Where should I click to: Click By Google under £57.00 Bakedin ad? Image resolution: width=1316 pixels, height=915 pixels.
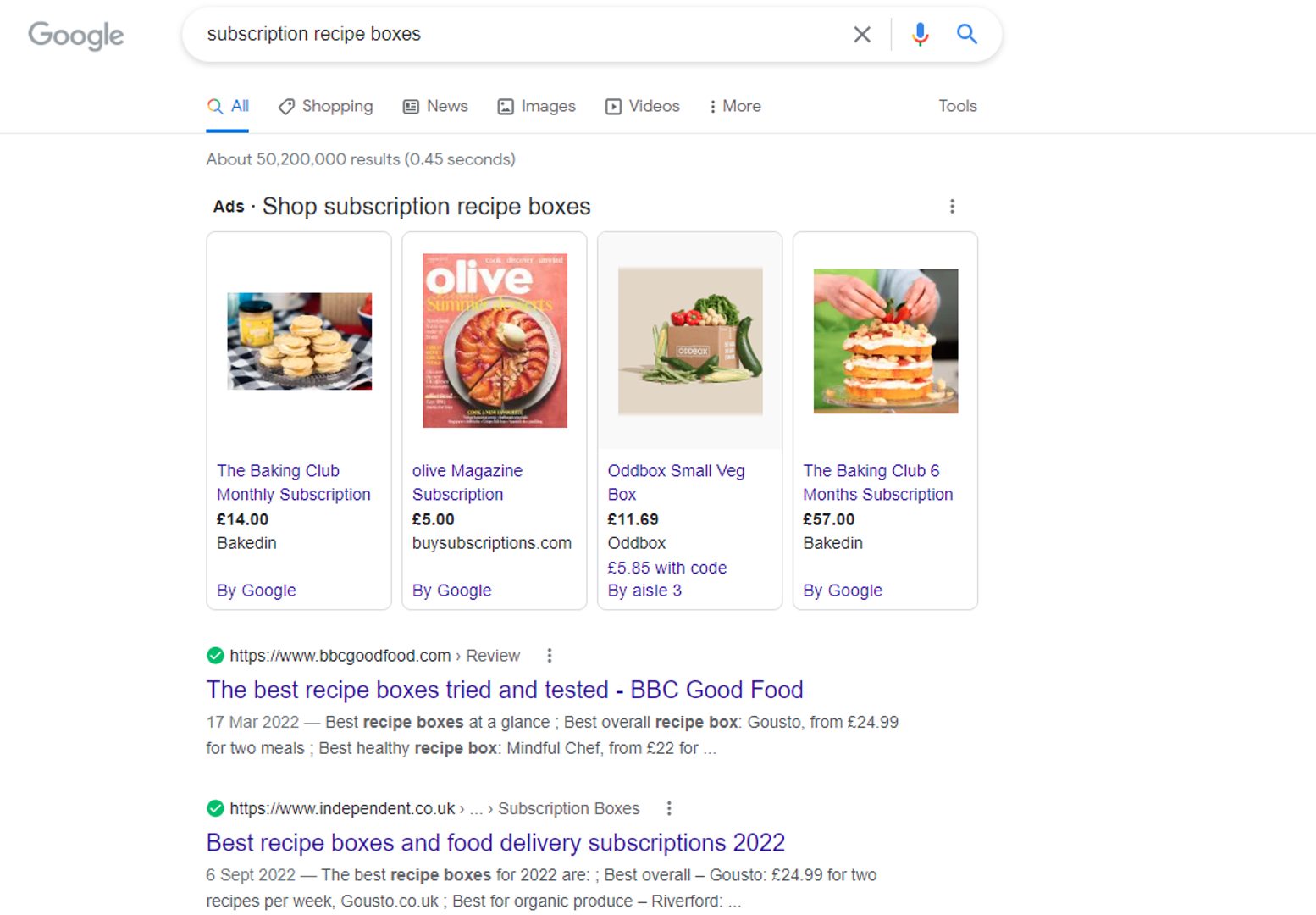click(x=843, y=591)
